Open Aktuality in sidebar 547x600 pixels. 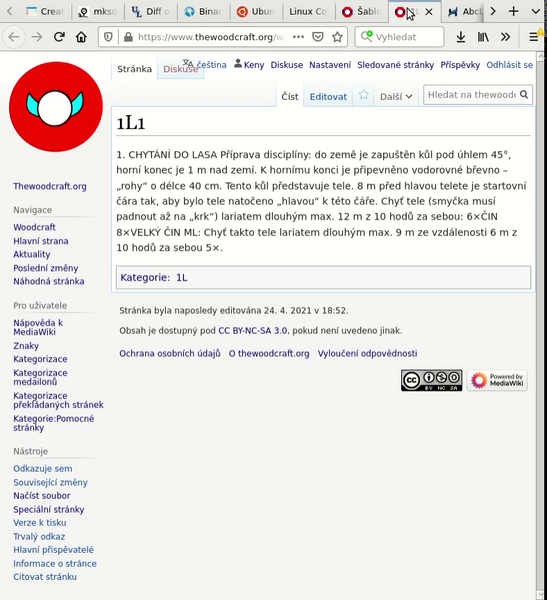point(32,254)
